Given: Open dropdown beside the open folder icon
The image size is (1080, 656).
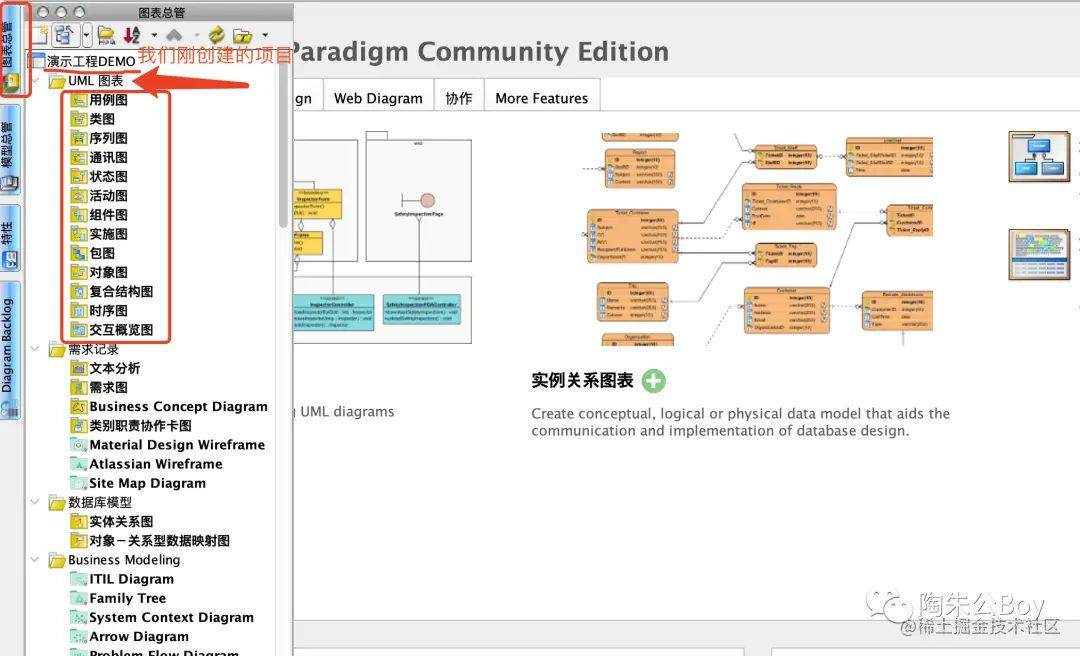Looking at the screenshot, I should (x=264, y=35).
